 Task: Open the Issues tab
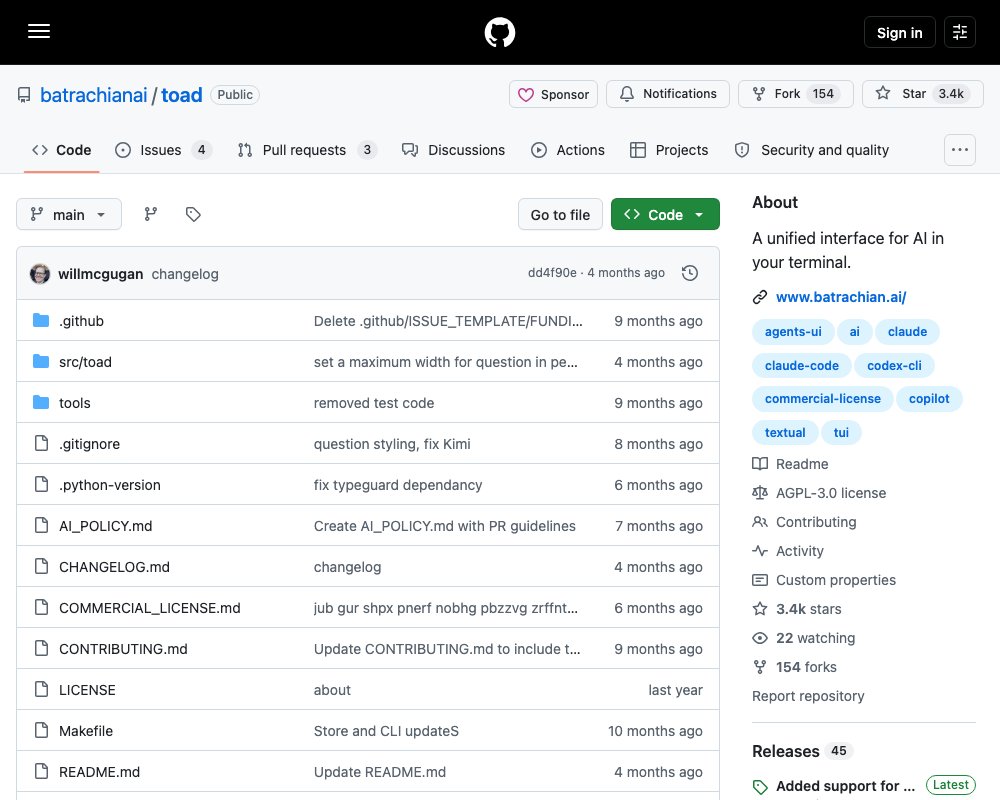(x=163, y=150)
